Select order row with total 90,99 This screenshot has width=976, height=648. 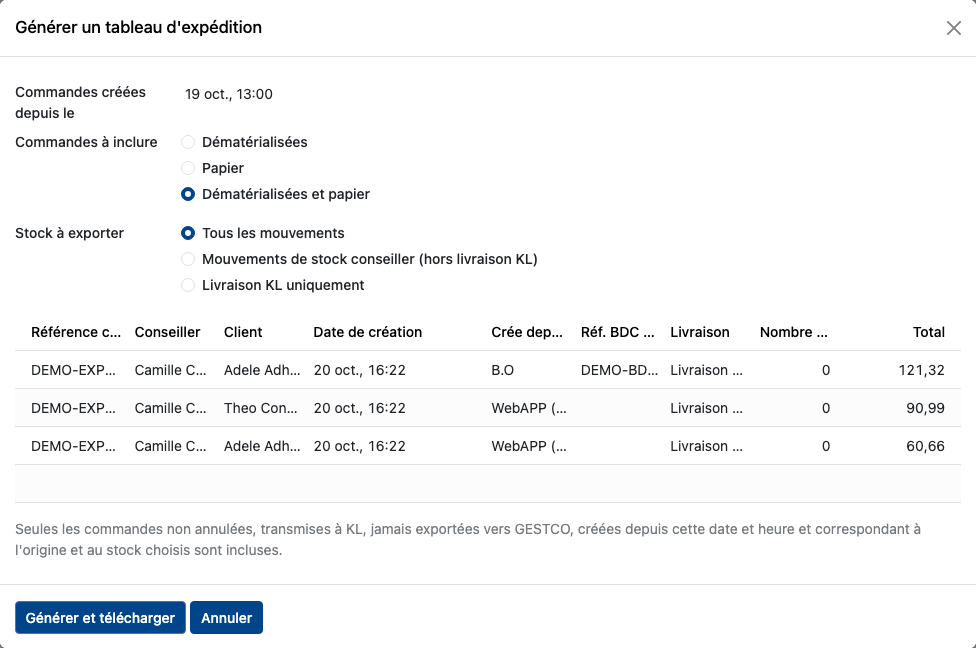[x=488, y=408]
